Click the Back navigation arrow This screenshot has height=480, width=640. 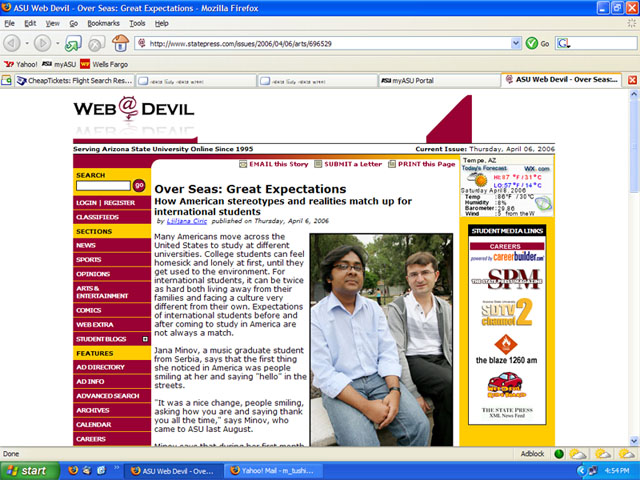pos(12,43)
